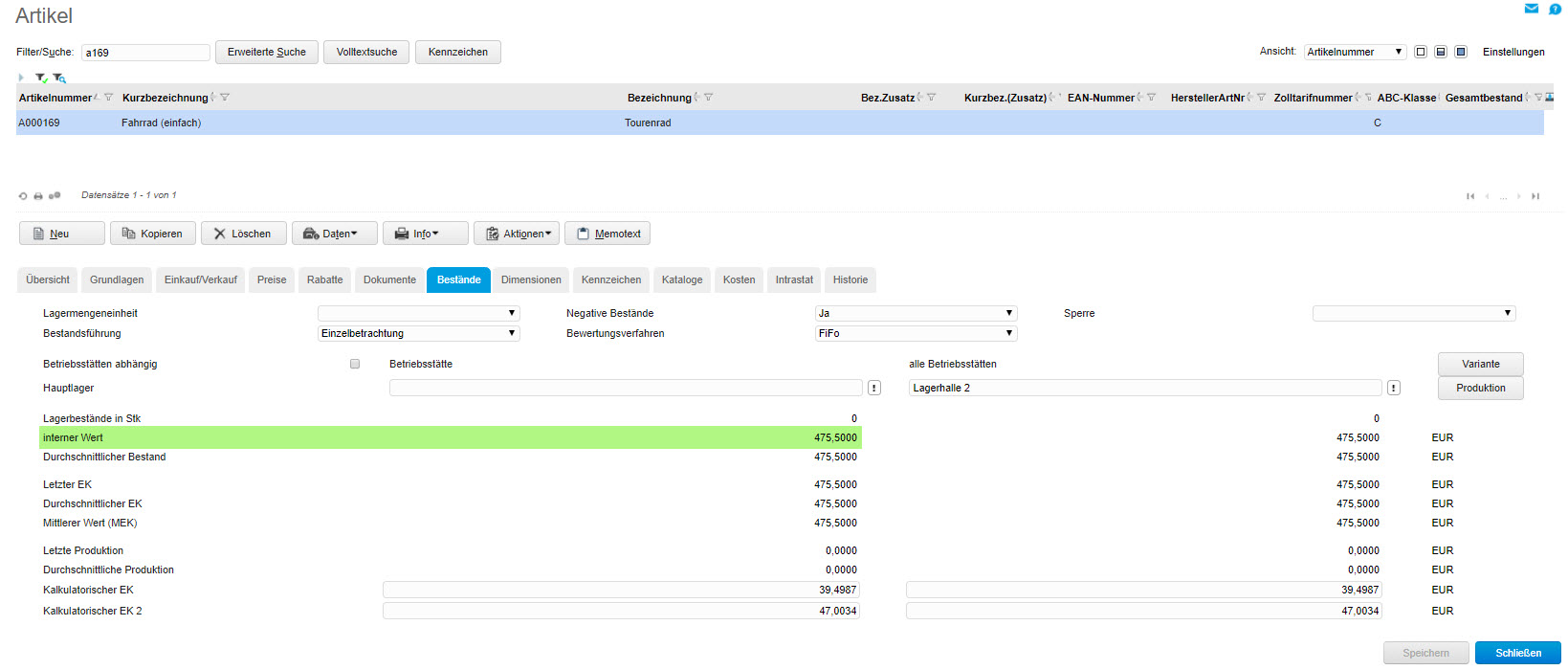Image resolution: width=1568 pixels, height=670 pixels.
Task: Click exclamation icon next to Lagerhalle 2
Action: coord(1394,388)
